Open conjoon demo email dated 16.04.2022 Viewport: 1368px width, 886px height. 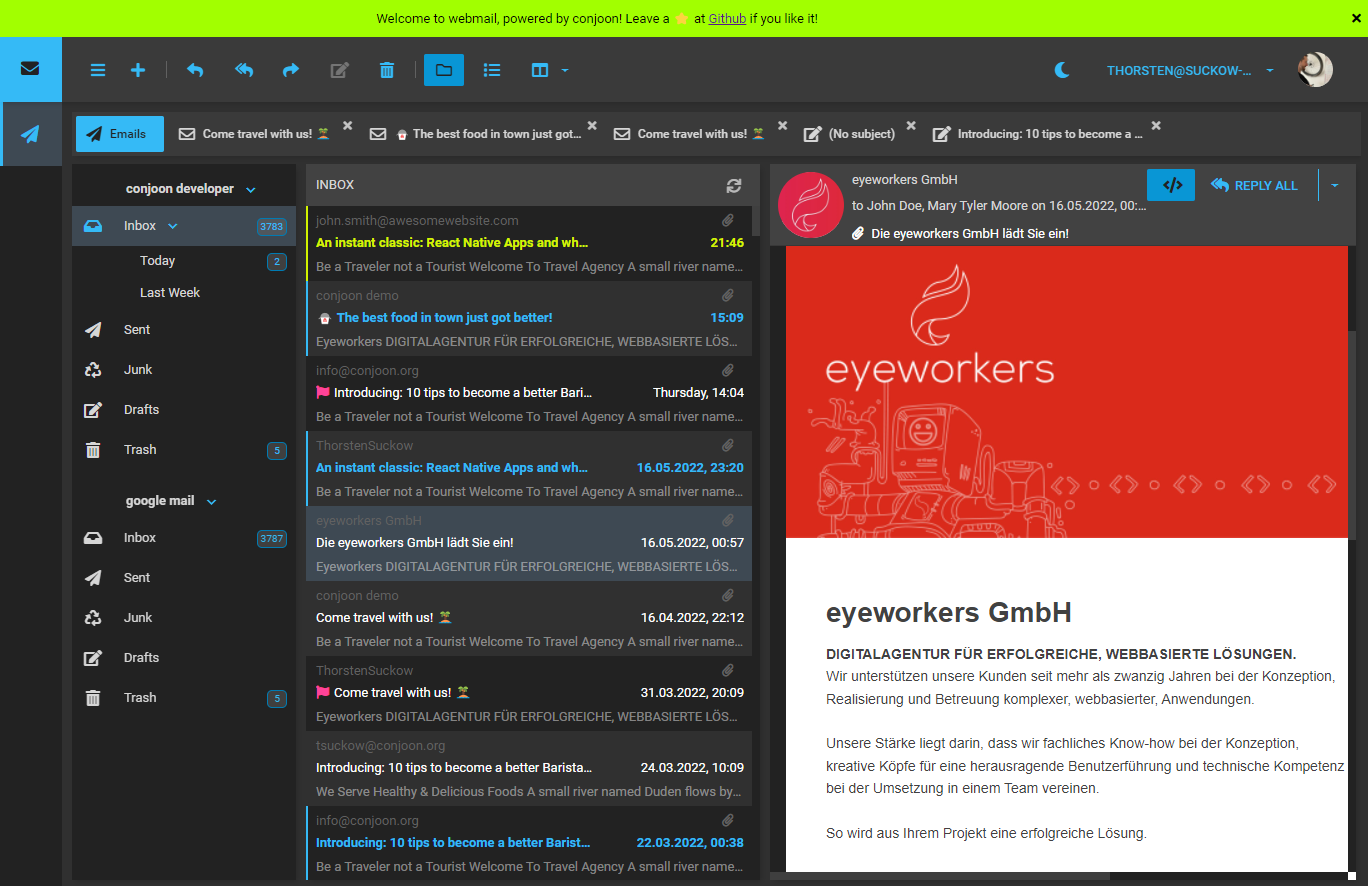529,619
